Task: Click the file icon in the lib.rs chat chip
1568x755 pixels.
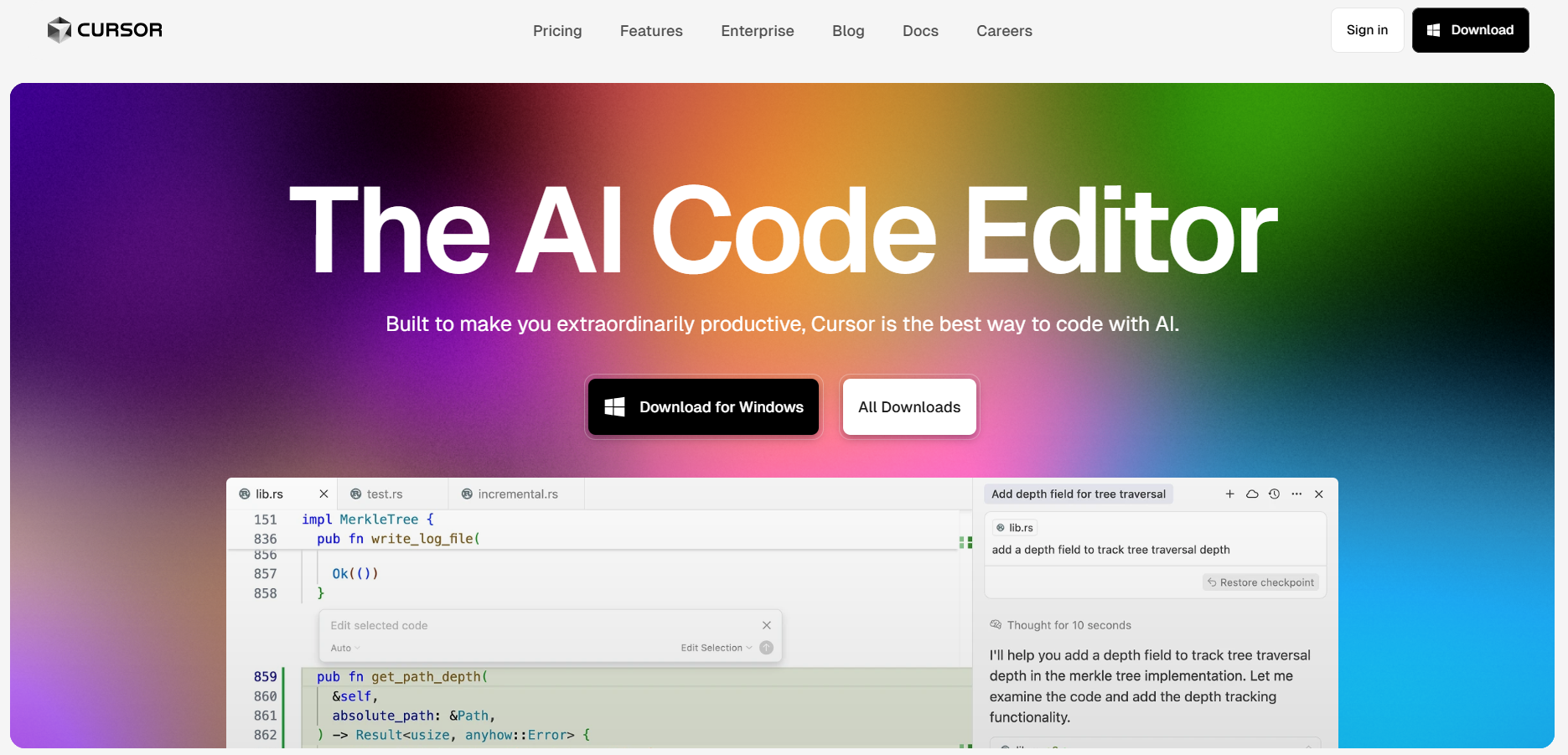Action: point(1001,528)
